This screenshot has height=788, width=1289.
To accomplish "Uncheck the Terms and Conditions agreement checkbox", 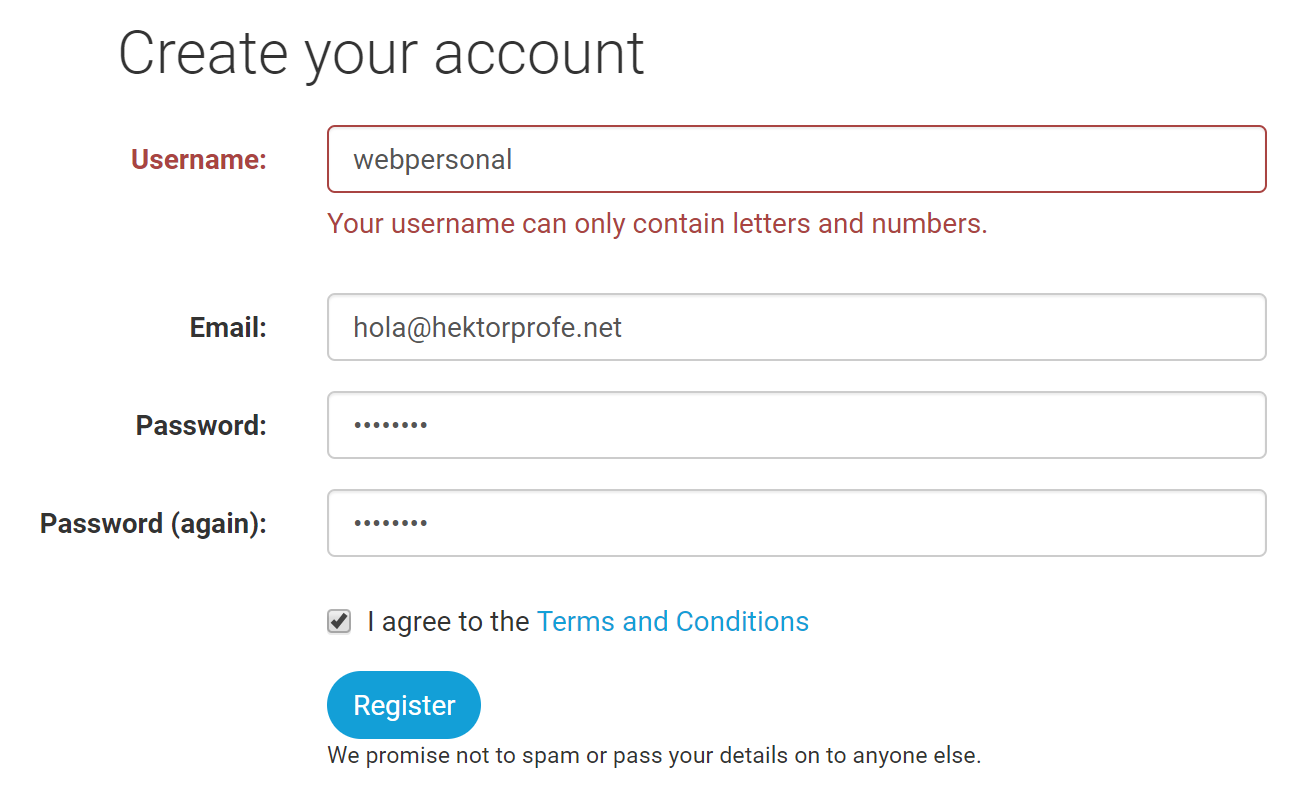I will (339, 621).
